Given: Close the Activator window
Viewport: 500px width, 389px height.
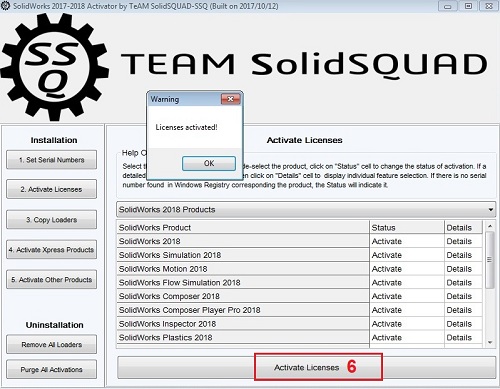Looking at the screenshot, I should (489, 6).
